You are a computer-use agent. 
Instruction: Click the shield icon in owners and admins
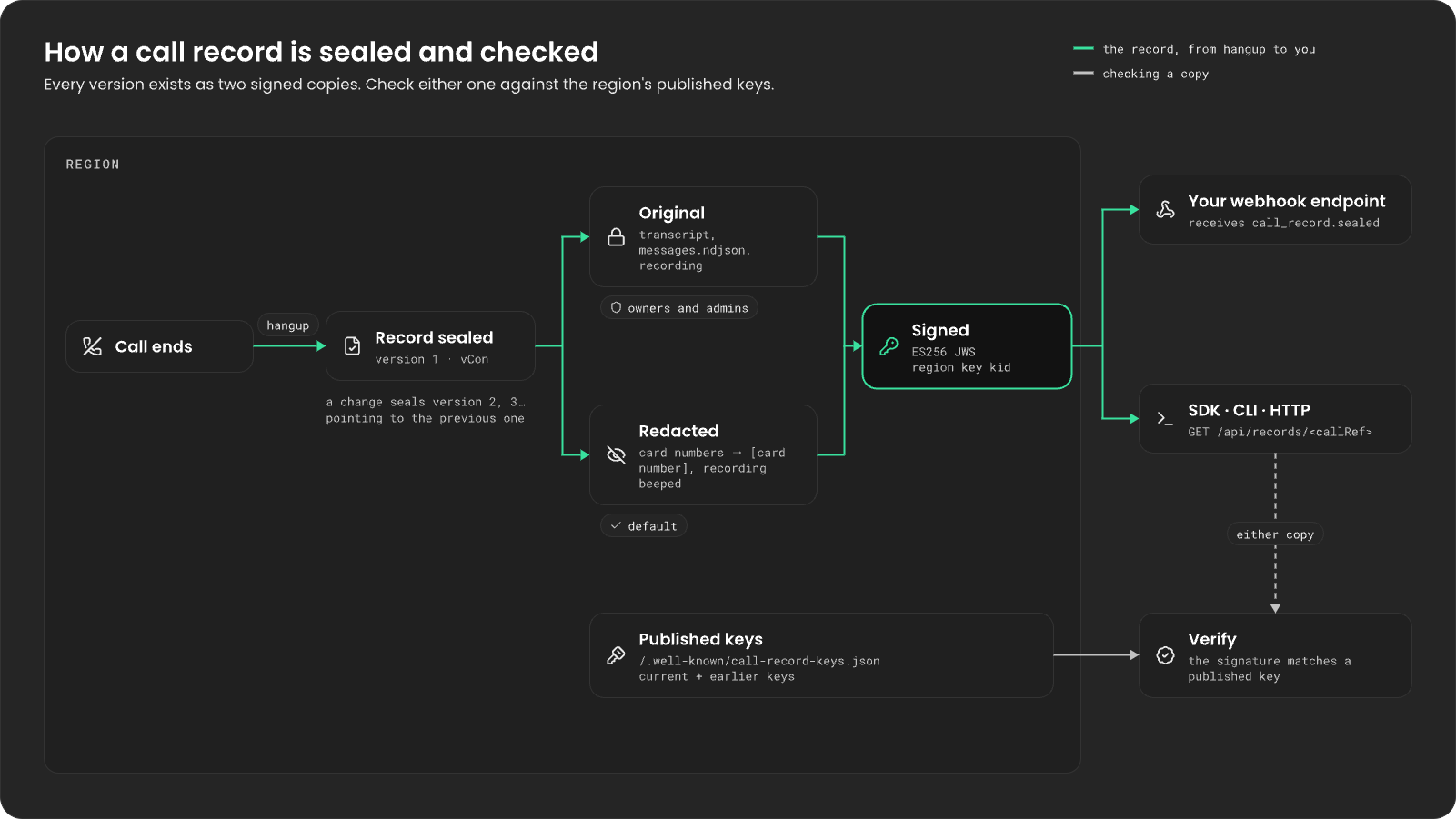pos(616,307)
